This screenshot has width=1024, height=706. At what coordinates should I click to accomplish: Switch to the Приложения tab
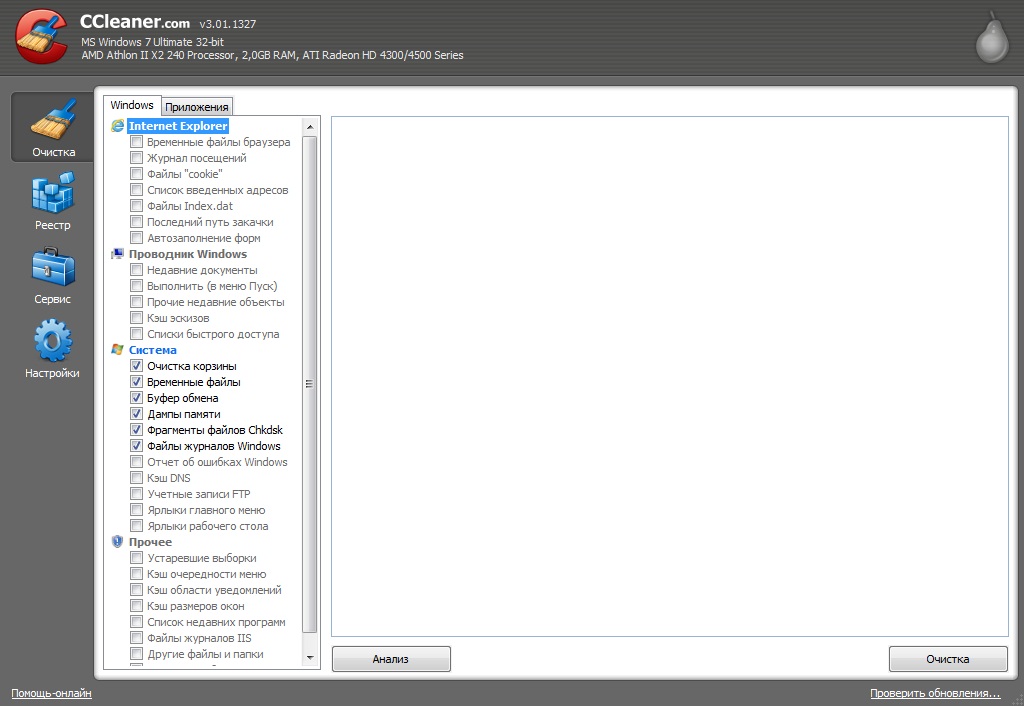click(197, 107)
